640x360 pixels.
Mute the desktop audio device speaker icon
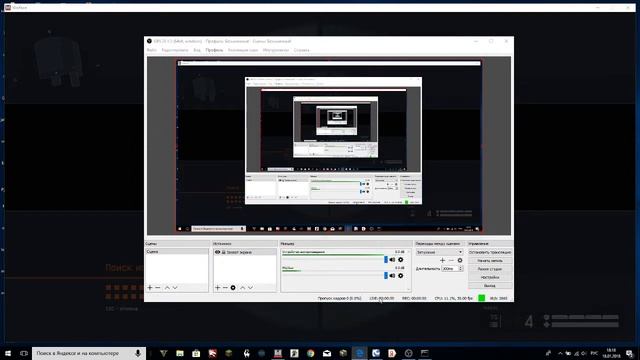click(392, 260)
